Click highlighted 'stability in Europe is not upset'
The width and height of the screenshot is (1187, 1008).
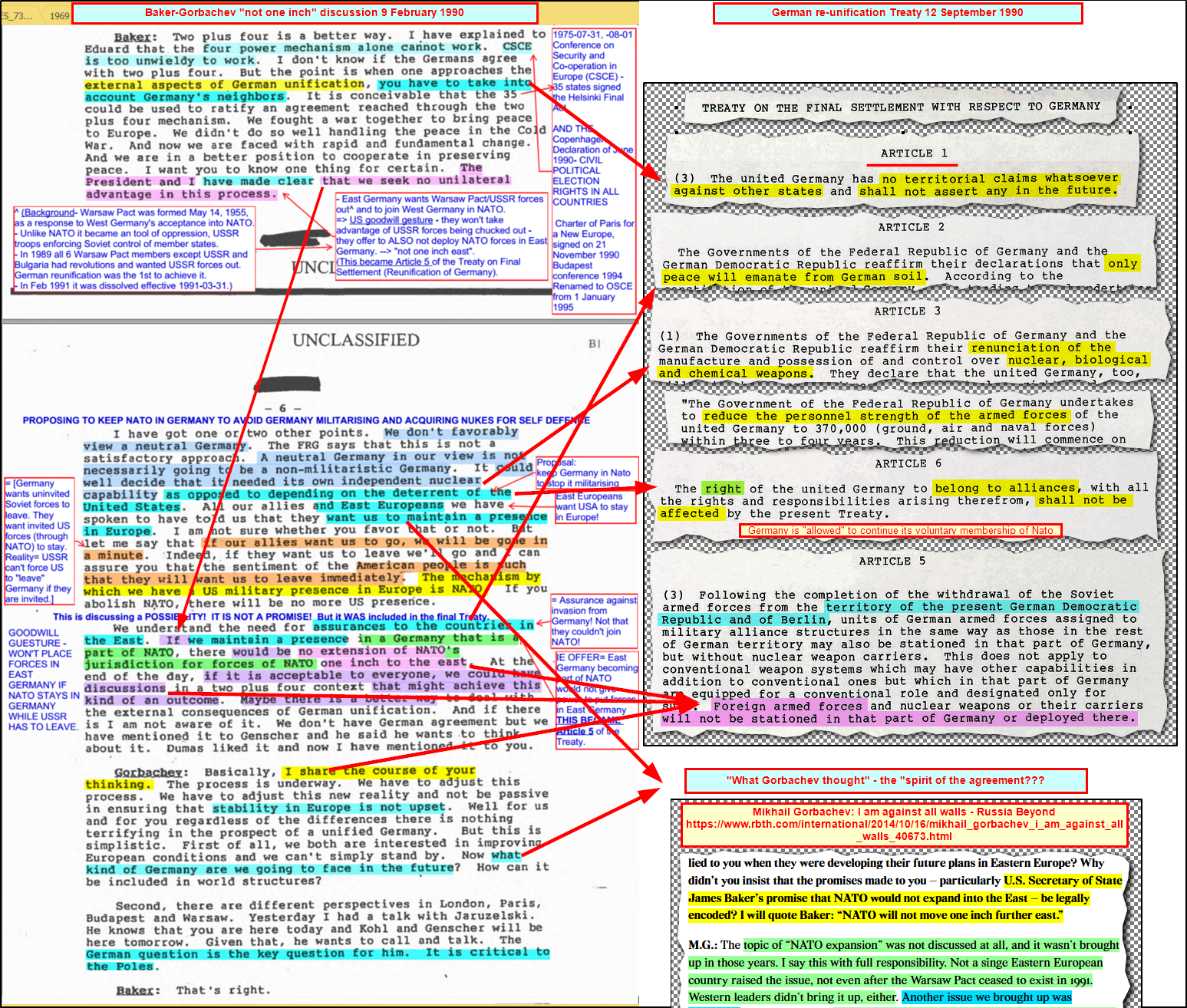(x=329, y=808)
